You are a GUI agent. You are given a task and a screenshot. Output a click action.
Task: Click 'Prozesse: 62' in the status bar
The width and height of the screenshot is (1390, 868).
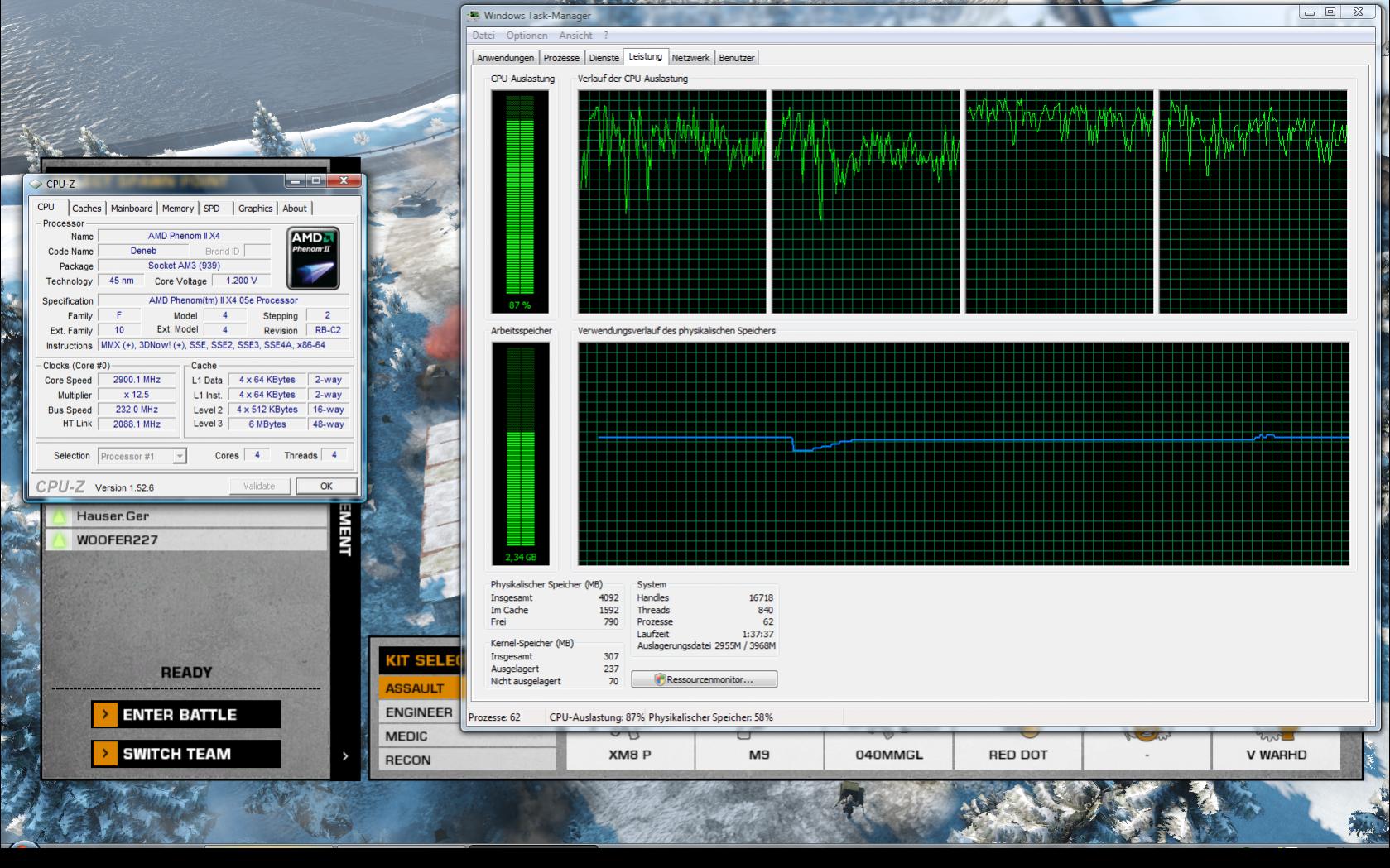[x=494, y=717]
